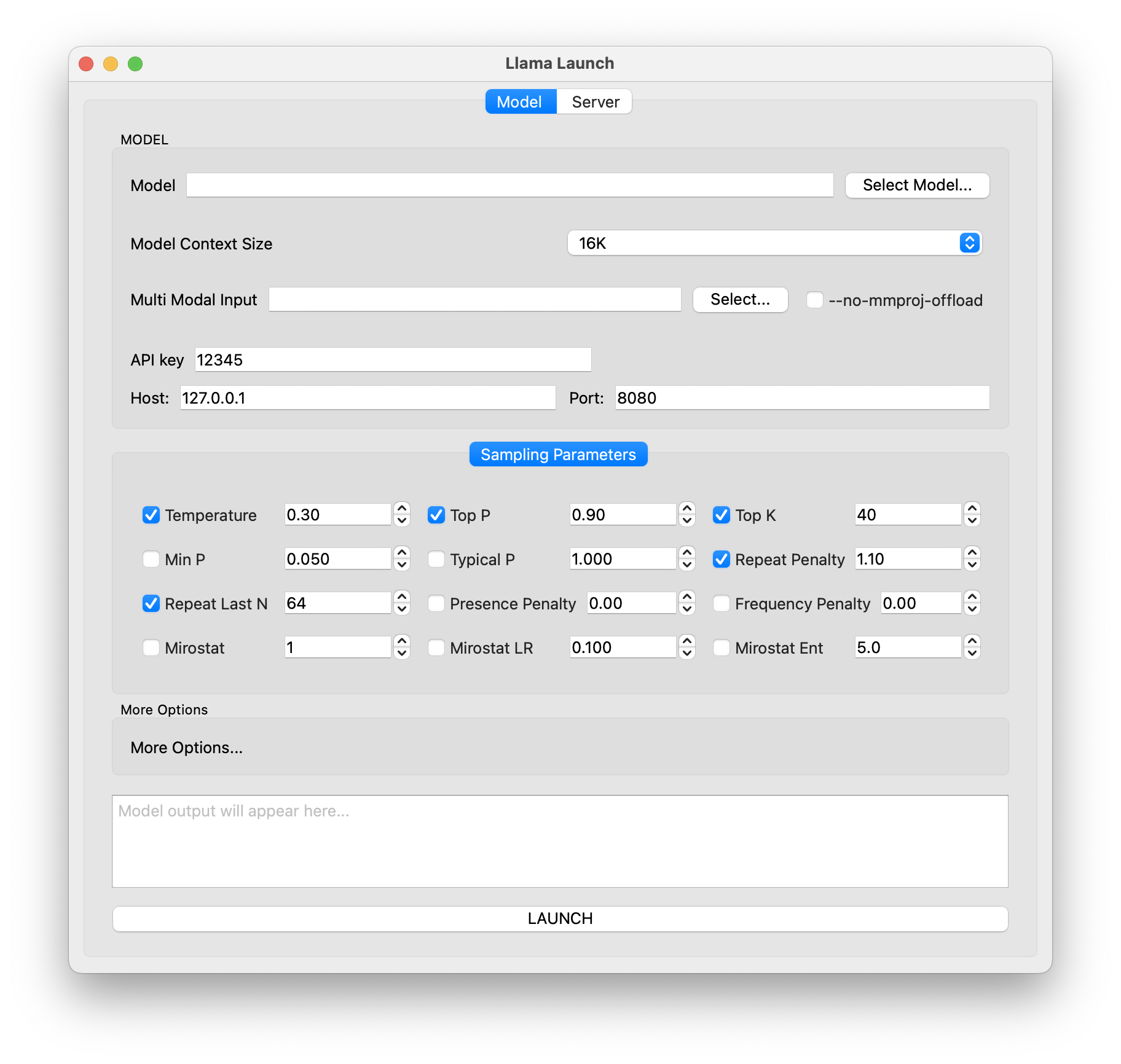This screenshot has height=1064, width=1121.
Task: Click the Select Model... button
Action: pos(917,185)
